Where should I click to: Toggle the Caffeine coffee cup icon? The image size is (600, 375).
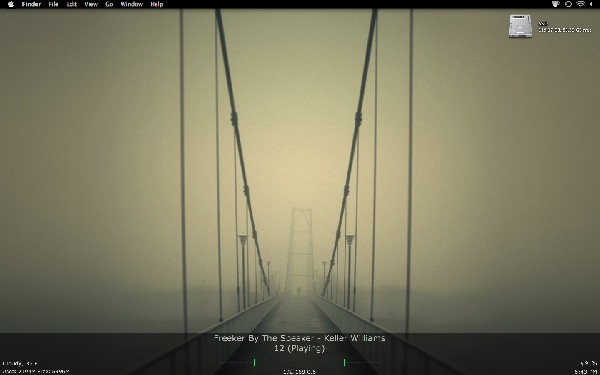click(556, 4)
